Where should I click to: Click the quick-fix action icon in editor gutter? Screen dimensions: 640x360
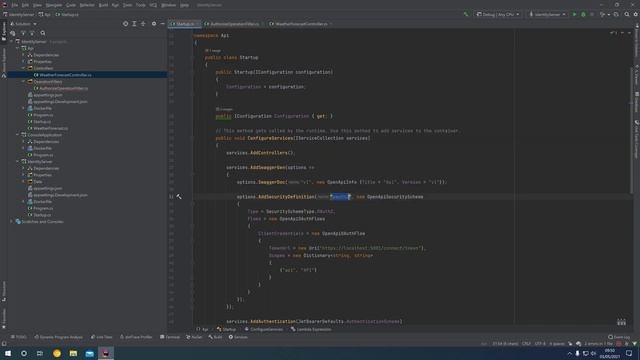tap(179, 197)
